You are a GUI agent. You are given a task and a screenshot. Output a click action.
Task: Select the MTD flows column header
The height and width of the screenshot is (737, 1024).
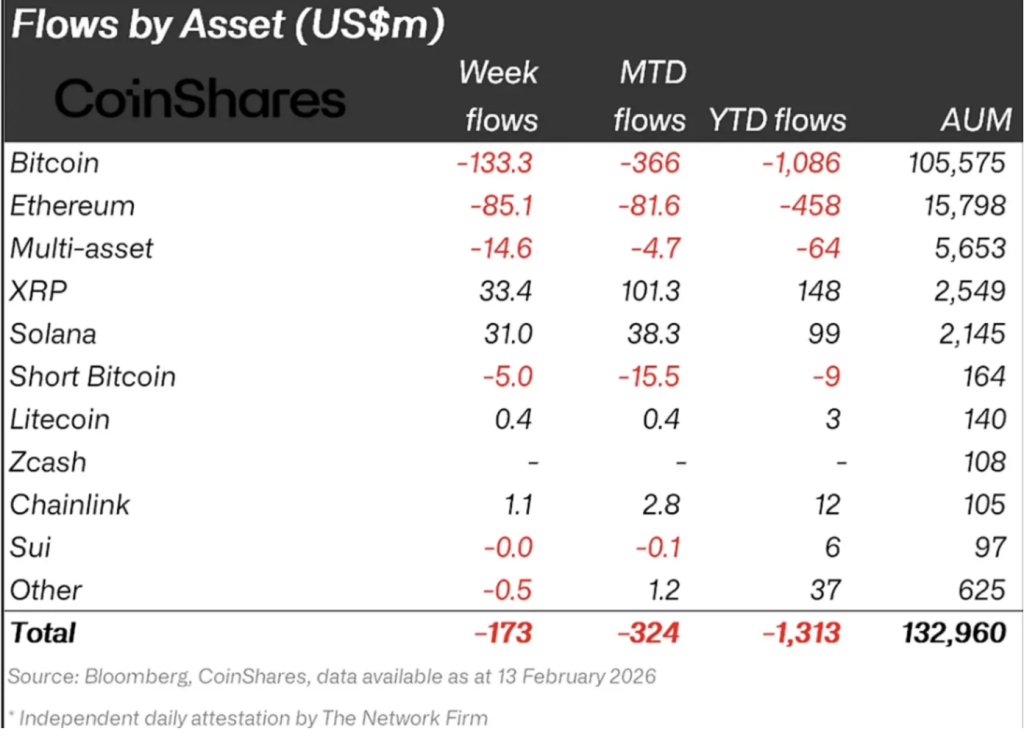[x=650, y=96]
